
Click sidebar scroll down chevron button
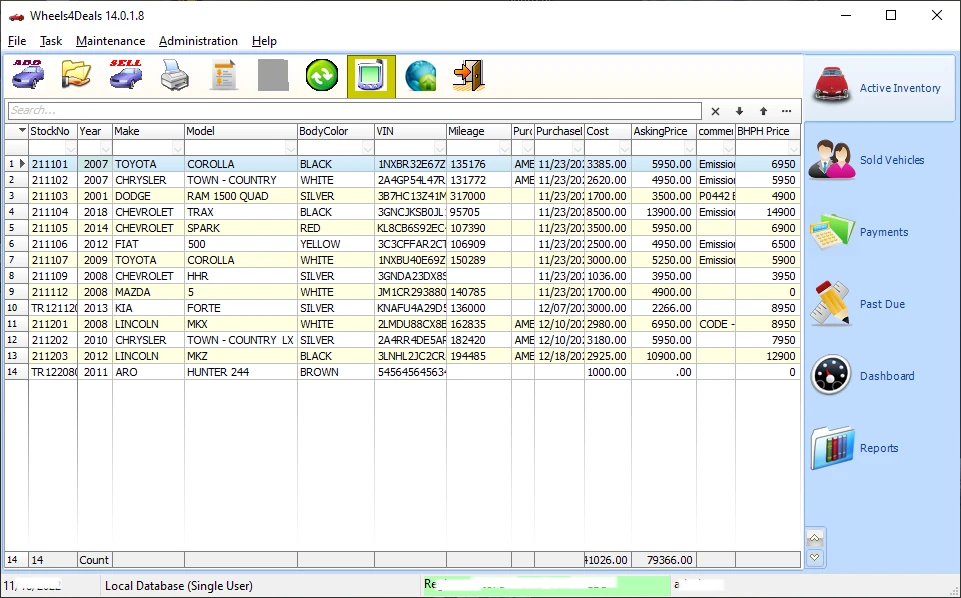click(x=815, y=558)
